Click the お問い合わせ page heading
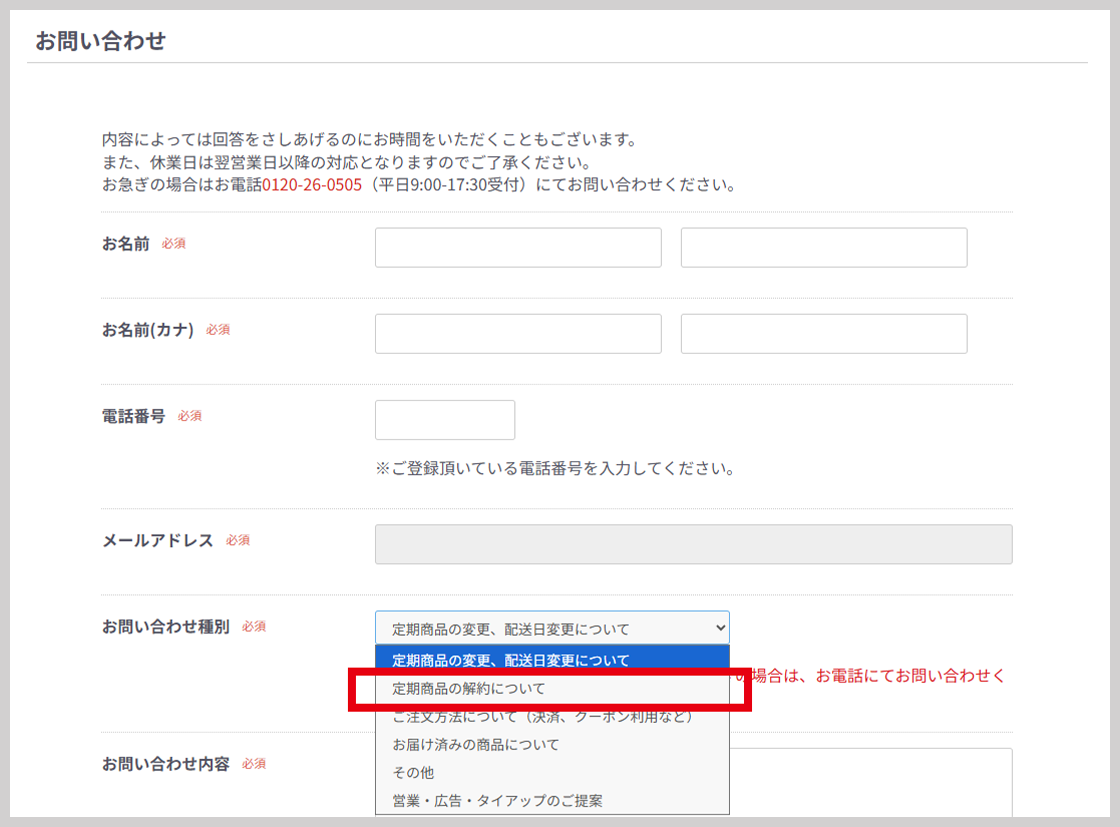Viewport: 1120px width, 827px height. coord(100,41)
